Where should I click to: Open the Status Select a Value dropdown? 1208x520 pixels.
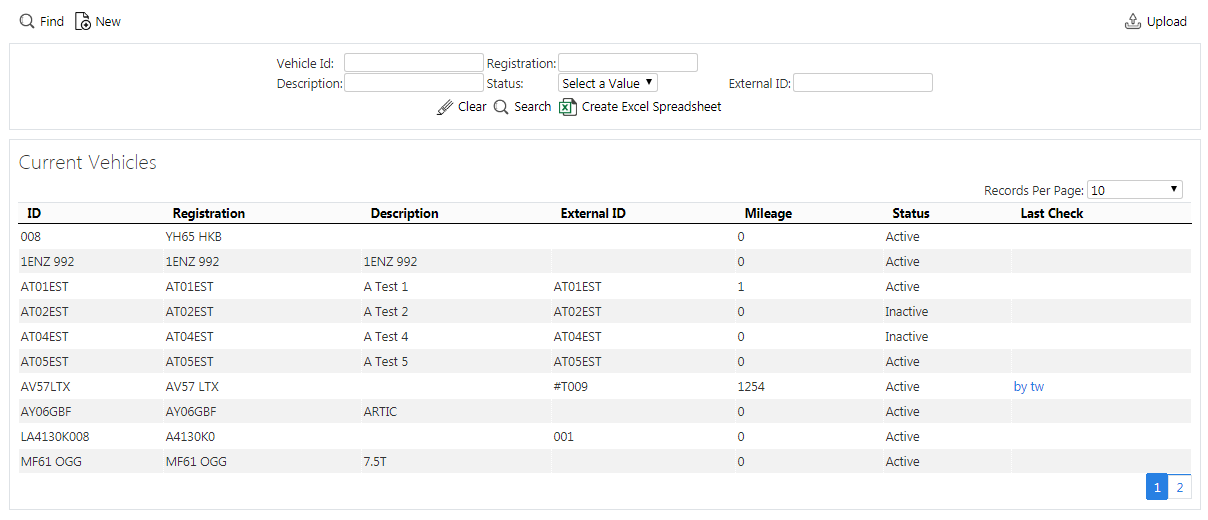click(608, 83)
